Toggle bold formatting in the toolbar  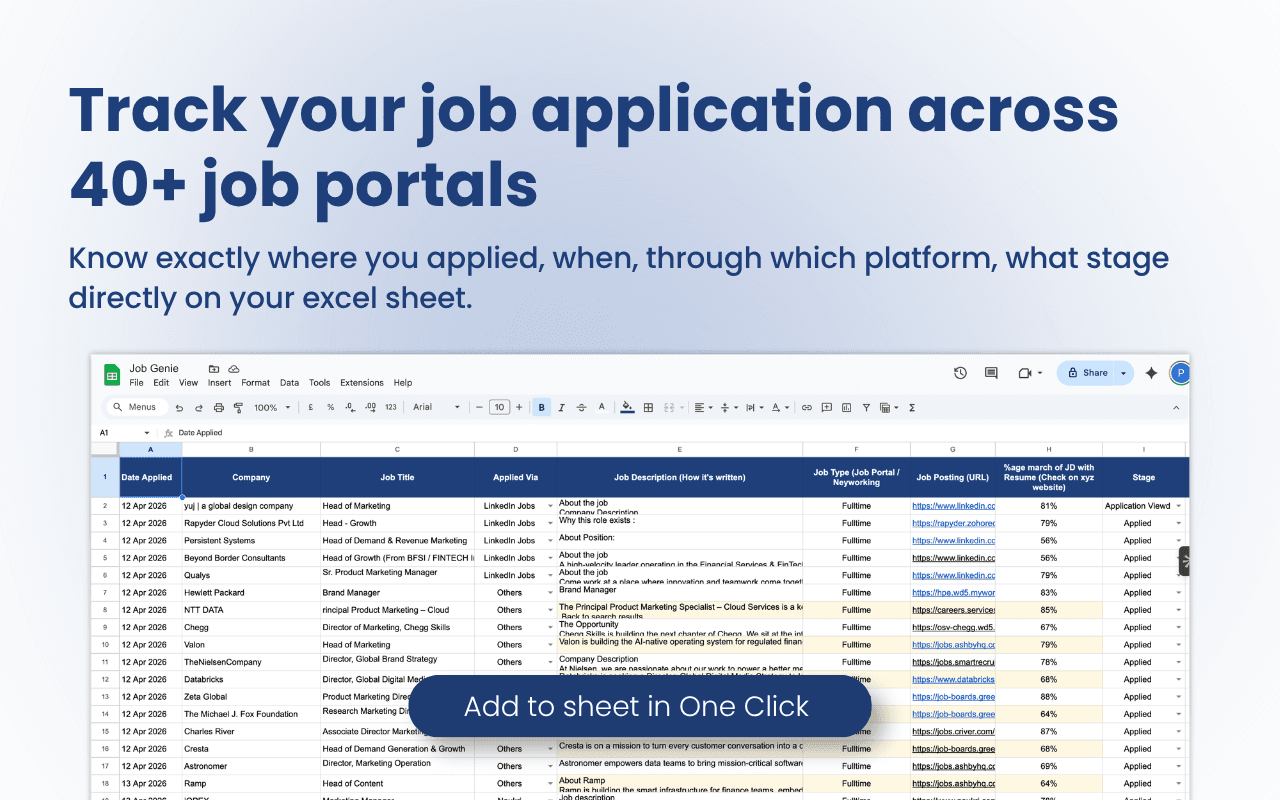(541, 407)
